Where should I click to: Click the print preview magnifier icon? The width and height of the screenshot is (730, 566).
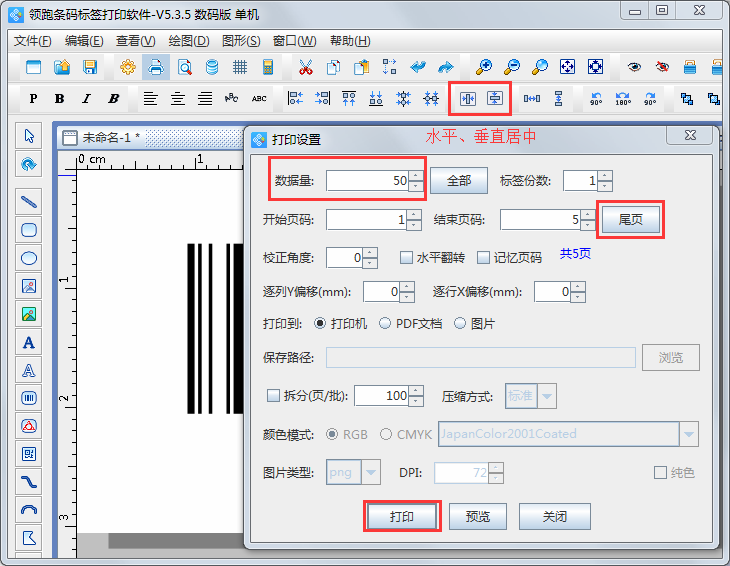(184, 67)
